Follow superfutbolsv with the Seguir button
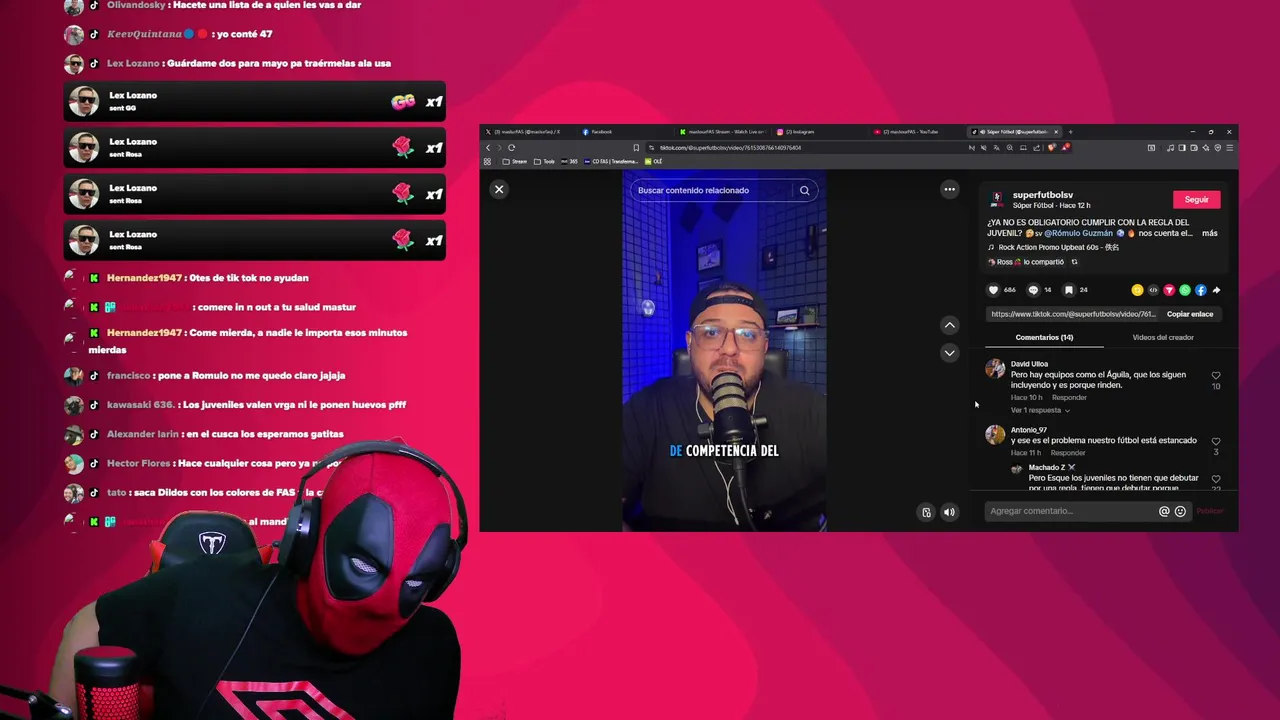The height and width of the screenshot is (720, 1280). 1197,199
